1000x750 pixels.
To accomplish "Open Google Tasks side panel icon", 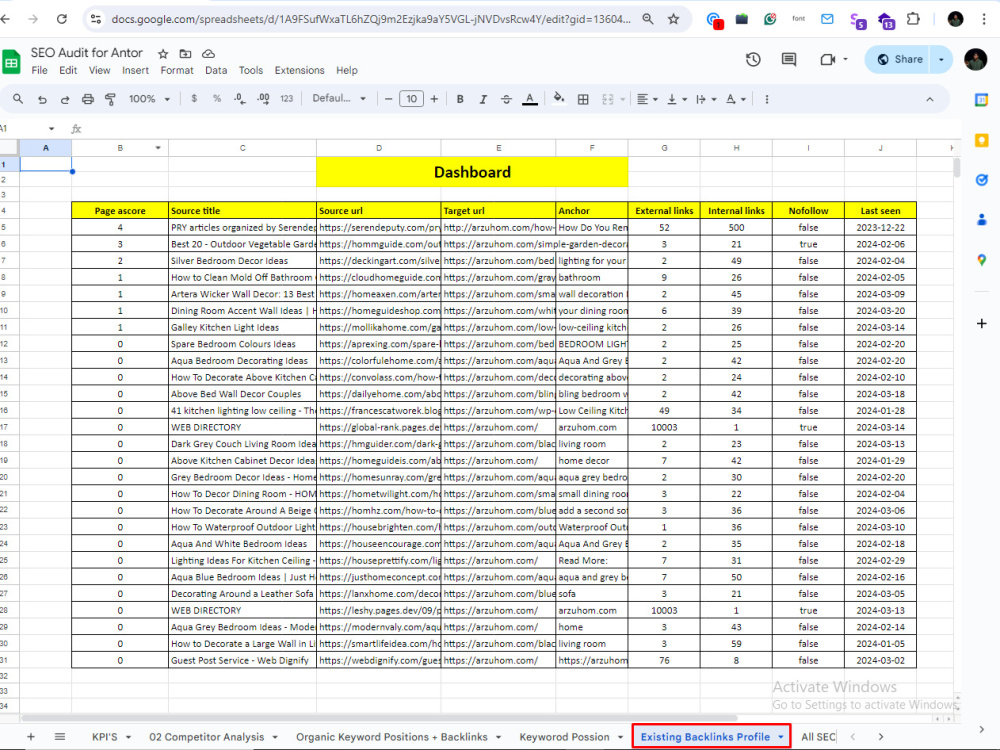I will [982, 180].
